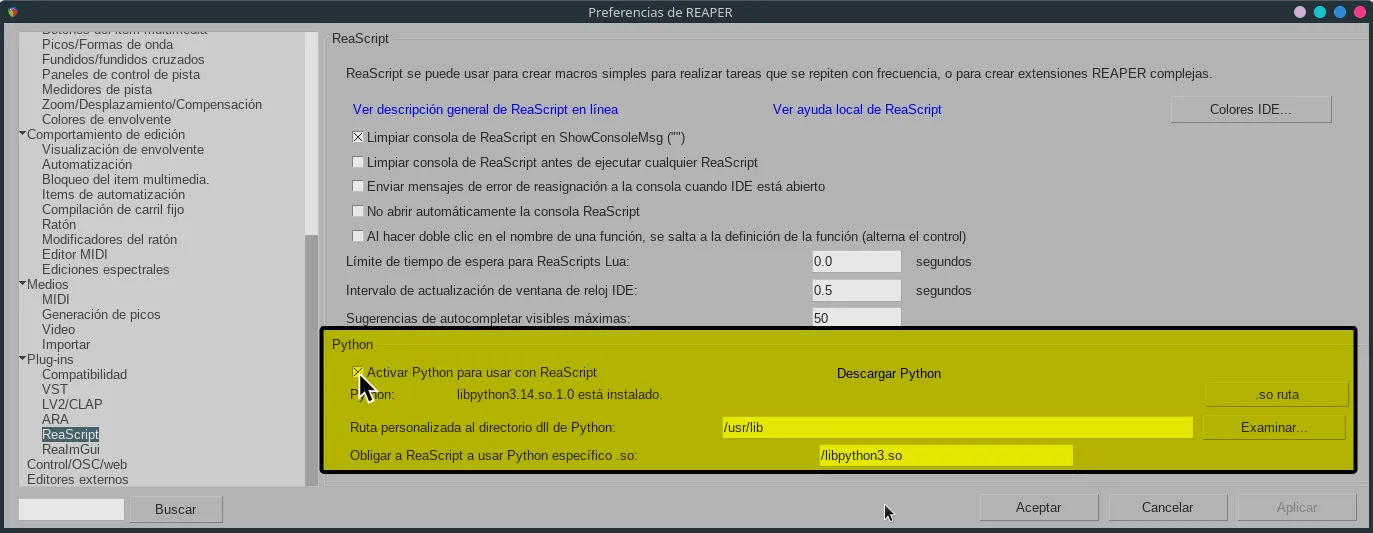Screen dimensions: 1373x533
Task: Click Descargar Python link
Action: tap(889, 374)
